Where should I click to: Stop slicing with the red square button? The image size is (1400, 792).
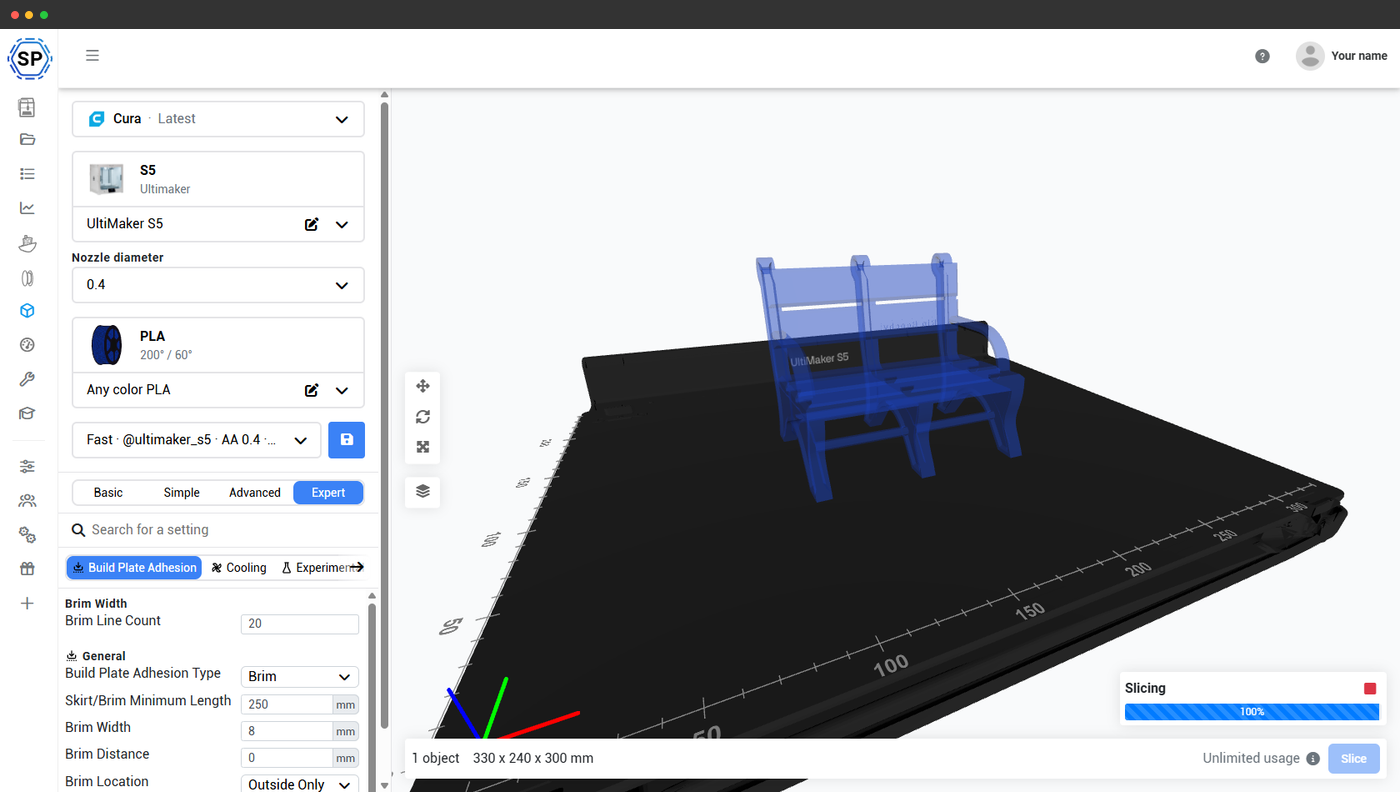point(1369,689)
